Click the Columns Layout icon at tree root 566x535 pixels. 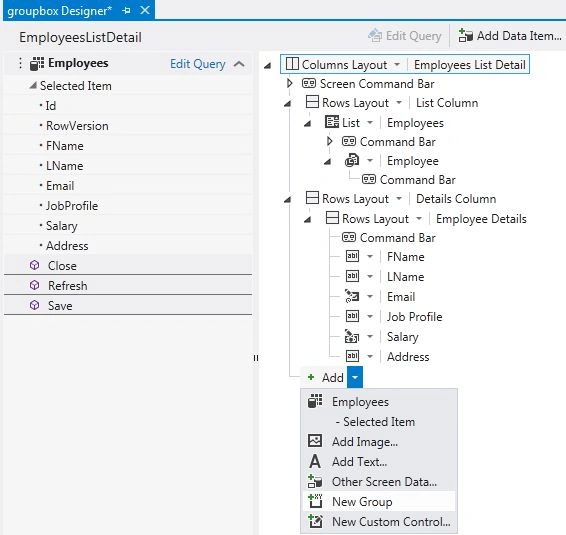point(292,64)
